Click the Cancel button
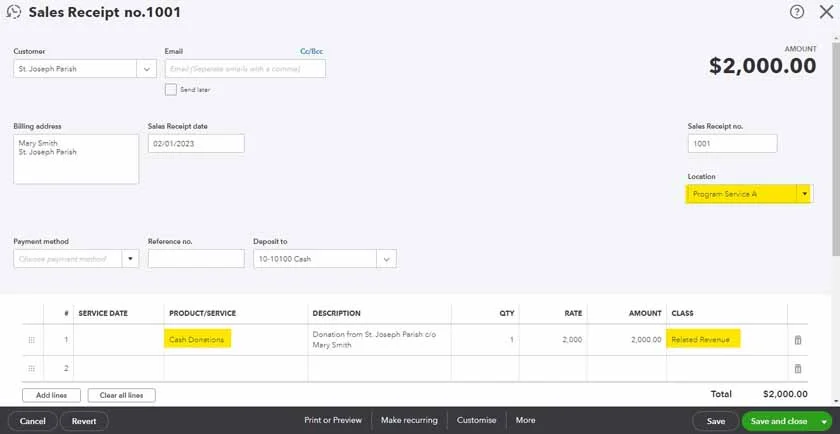 (x=33, y=421)
